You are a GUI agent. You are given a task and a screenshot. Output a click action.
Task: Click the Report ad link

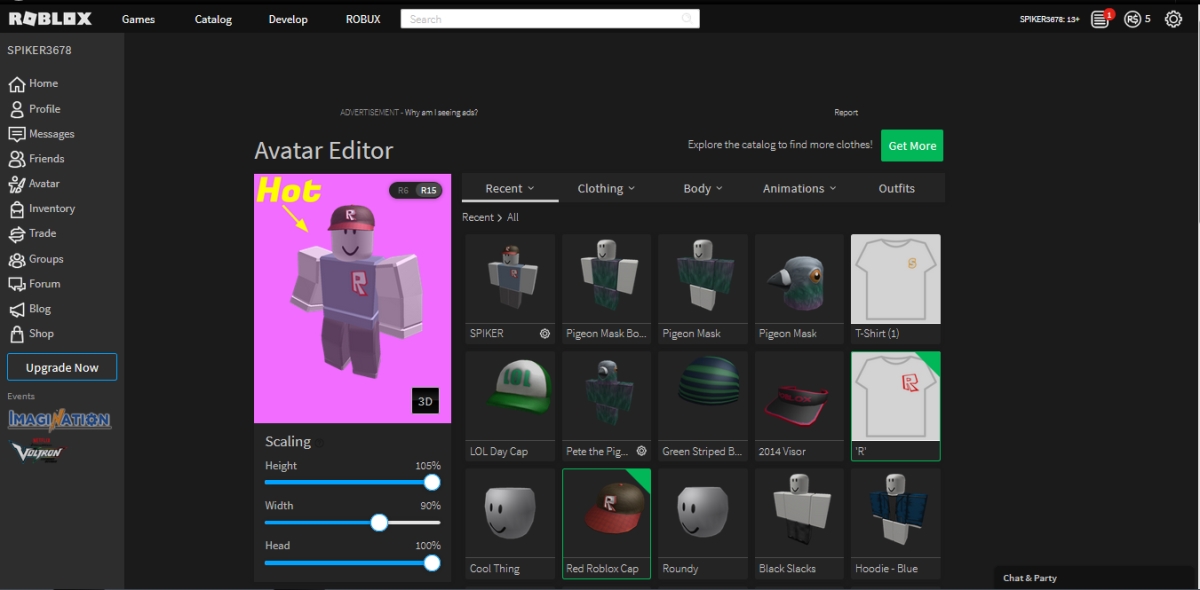(846, 113)
